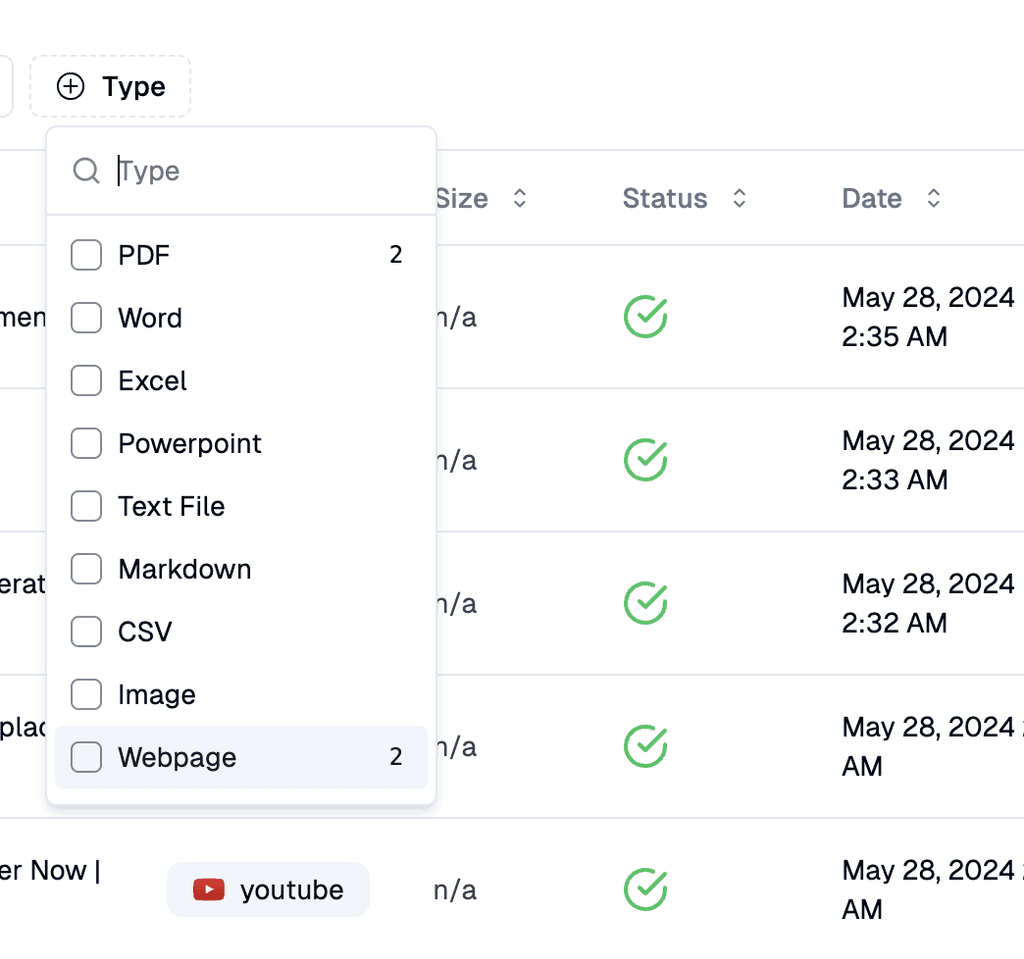Check the PDF filter checkbox

[x=86, y=255]
